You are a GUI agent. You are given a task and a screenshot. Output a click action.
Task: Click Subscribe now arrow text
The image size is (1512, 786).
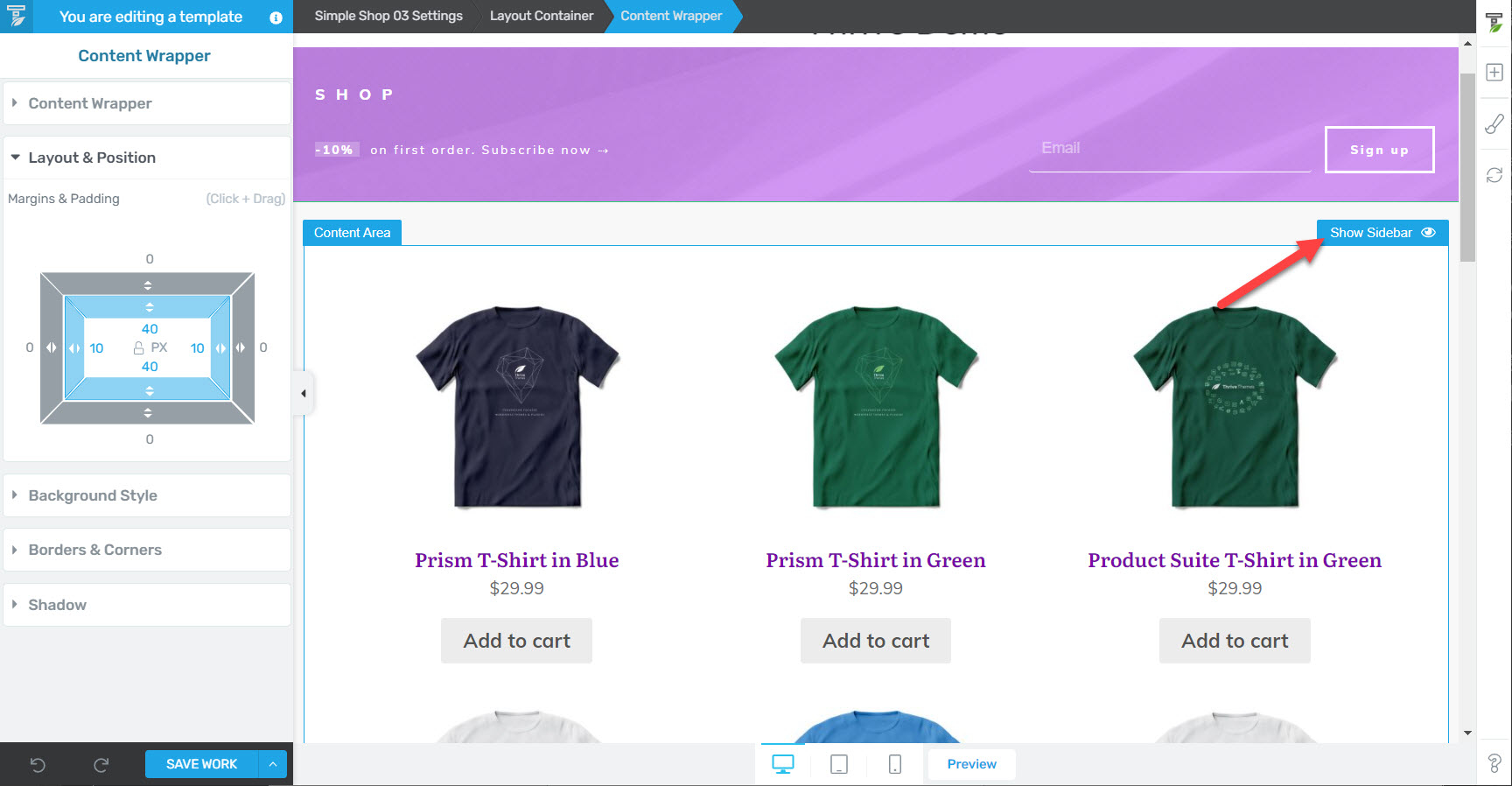[x=545, y=151]
